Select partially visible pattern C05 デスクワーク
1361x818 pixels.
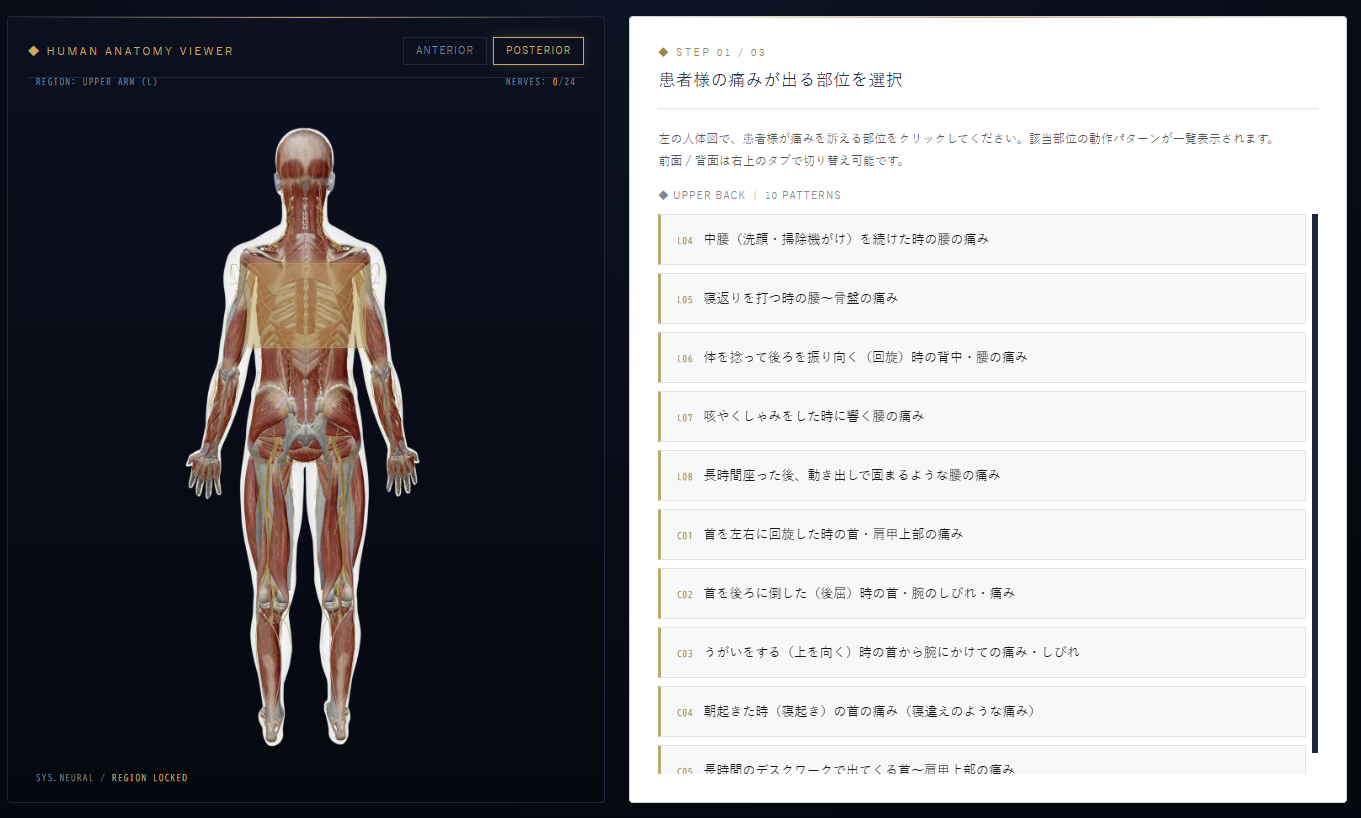(982, 760)
